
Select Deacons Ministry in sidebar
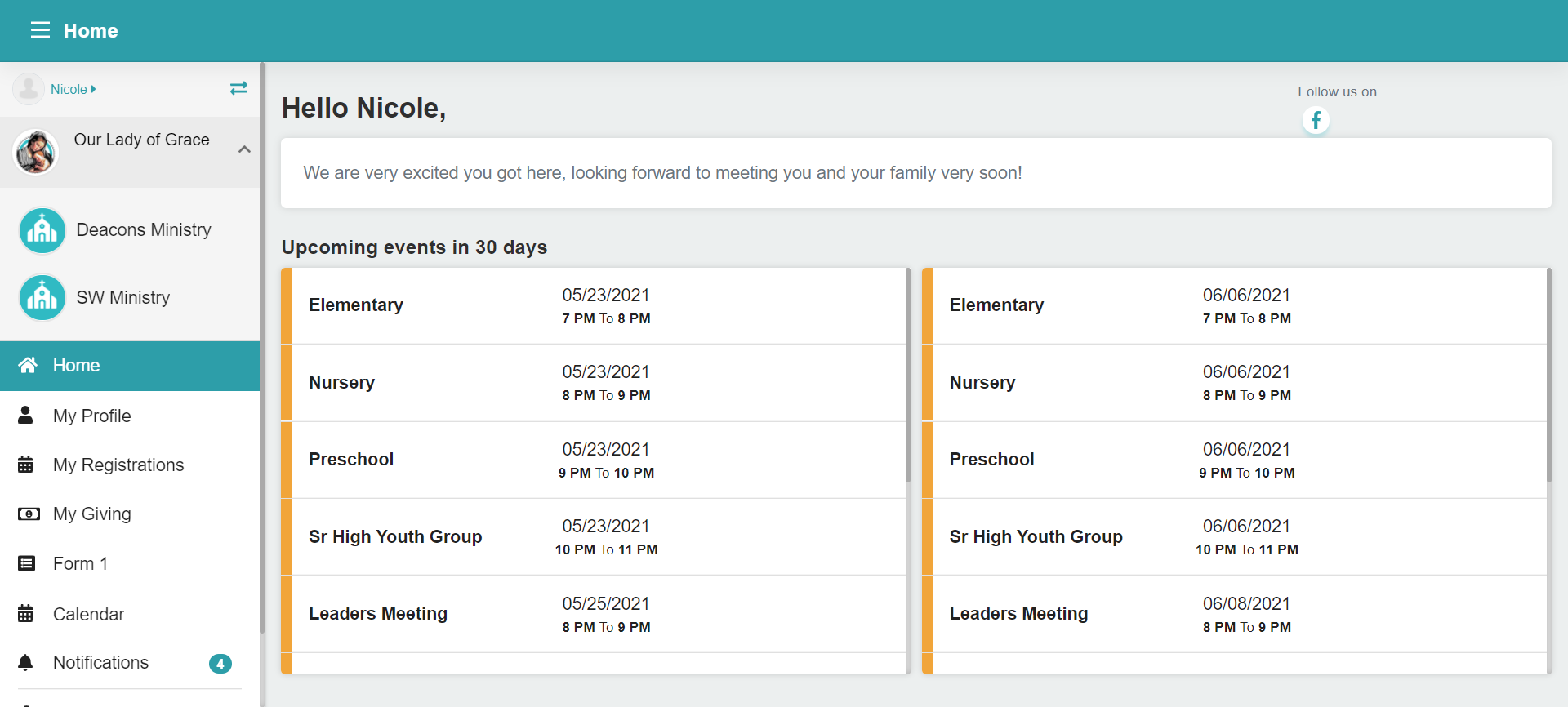click(130, 230)
